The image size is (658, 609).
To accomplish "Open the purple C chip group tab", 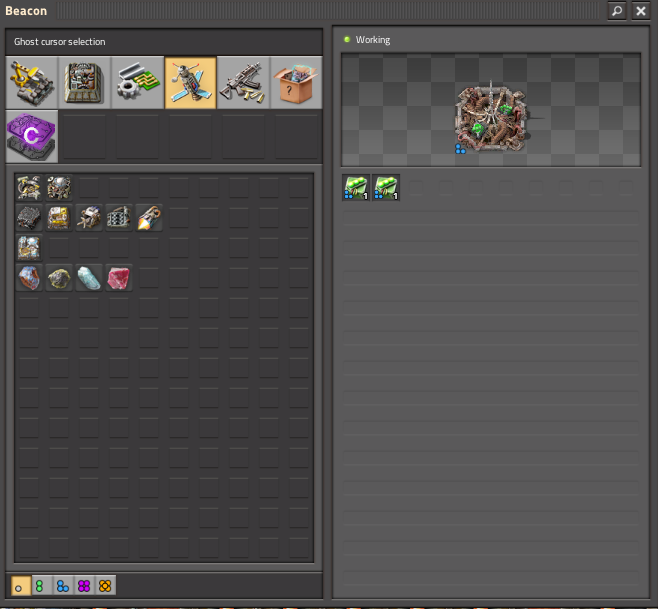I will (32, 136).
